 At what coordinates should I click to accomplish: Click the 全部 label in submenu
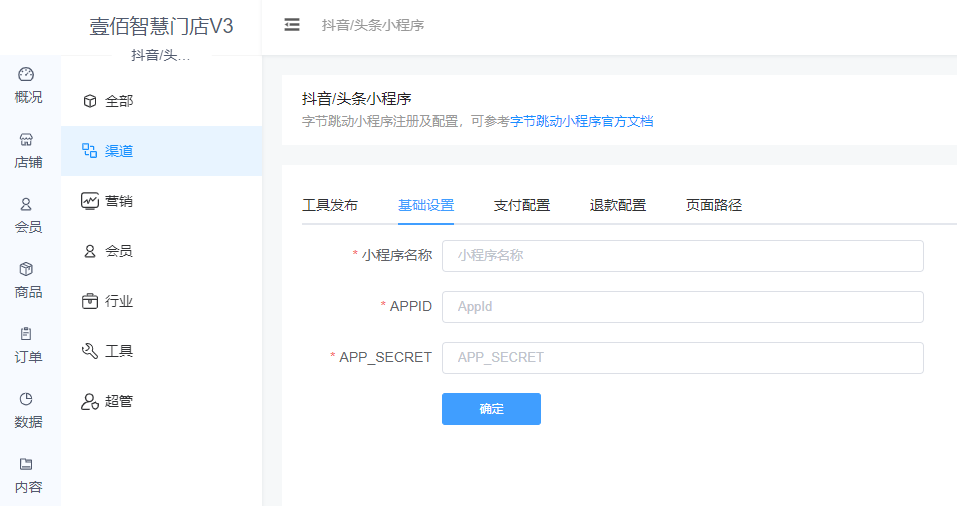[x=118, y=101]
